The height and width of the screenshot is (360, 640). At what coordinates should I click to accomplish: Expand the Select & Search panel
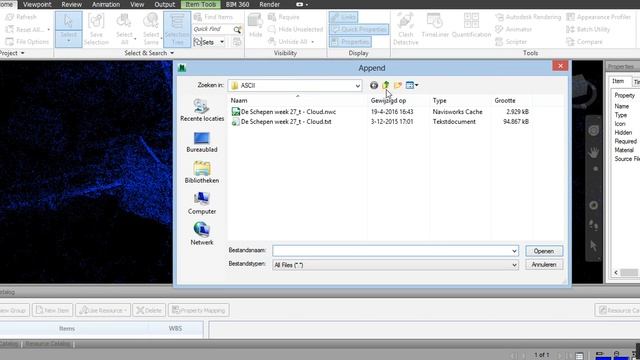pyautogui.click(x=149, y=53)
